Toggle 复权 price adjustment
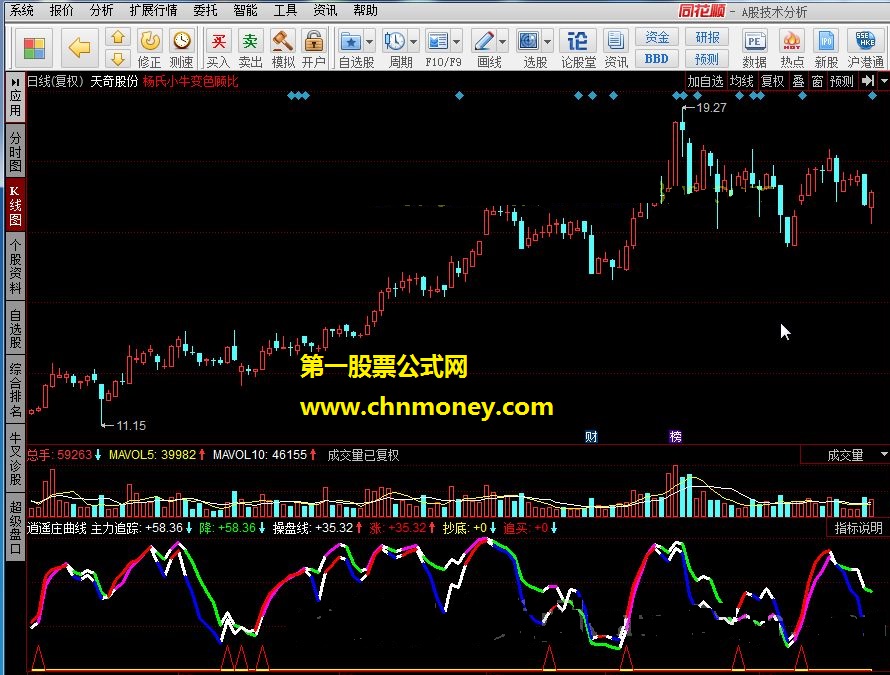The image size is (890, 675). (x=773, y=81)
